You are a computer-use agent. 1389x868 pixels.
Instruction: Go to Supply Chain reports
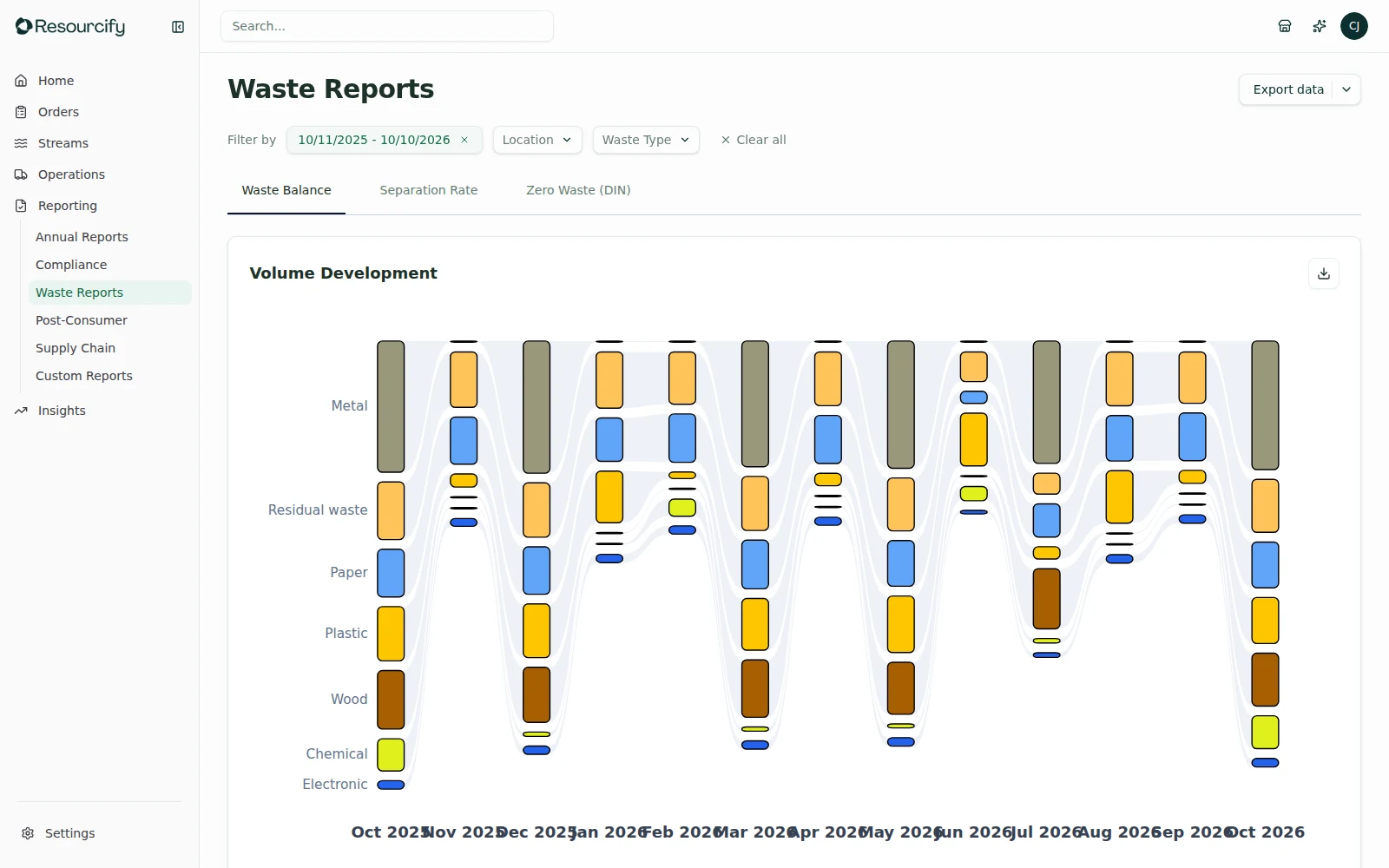point(109,348)
